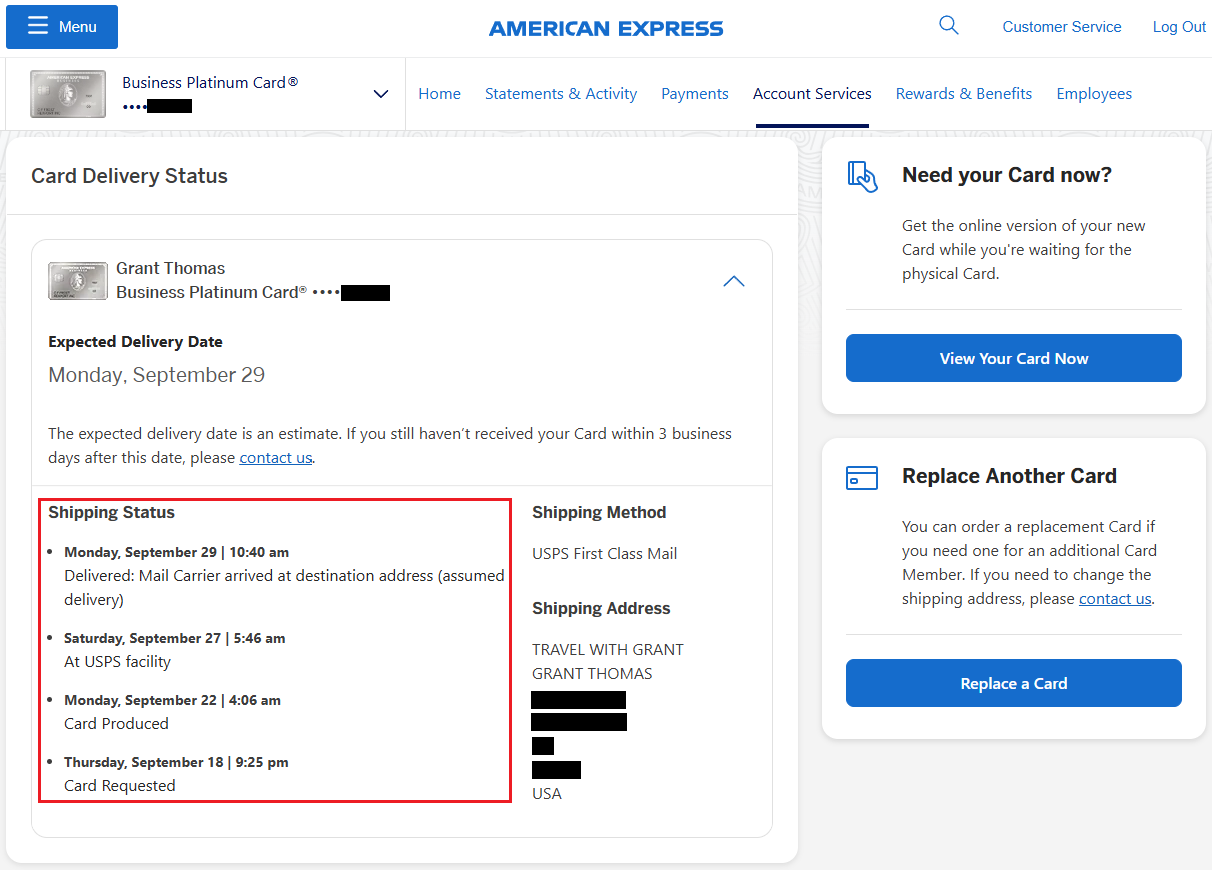Image resolution: width=1212 pixels, height=870 pixels.
Task: Click the American Express logo
Action: click(x=606, y=28)
